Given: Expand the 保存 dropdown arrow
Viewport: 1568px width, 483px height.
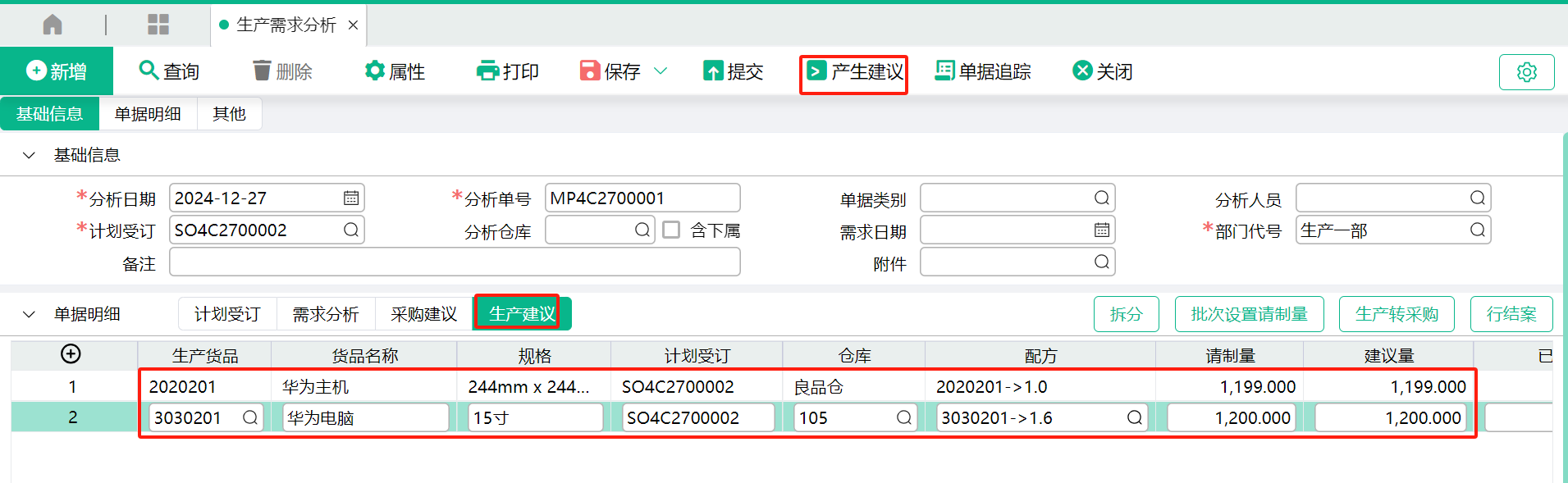Looking at the screenshot, I should tap(661, 71).
